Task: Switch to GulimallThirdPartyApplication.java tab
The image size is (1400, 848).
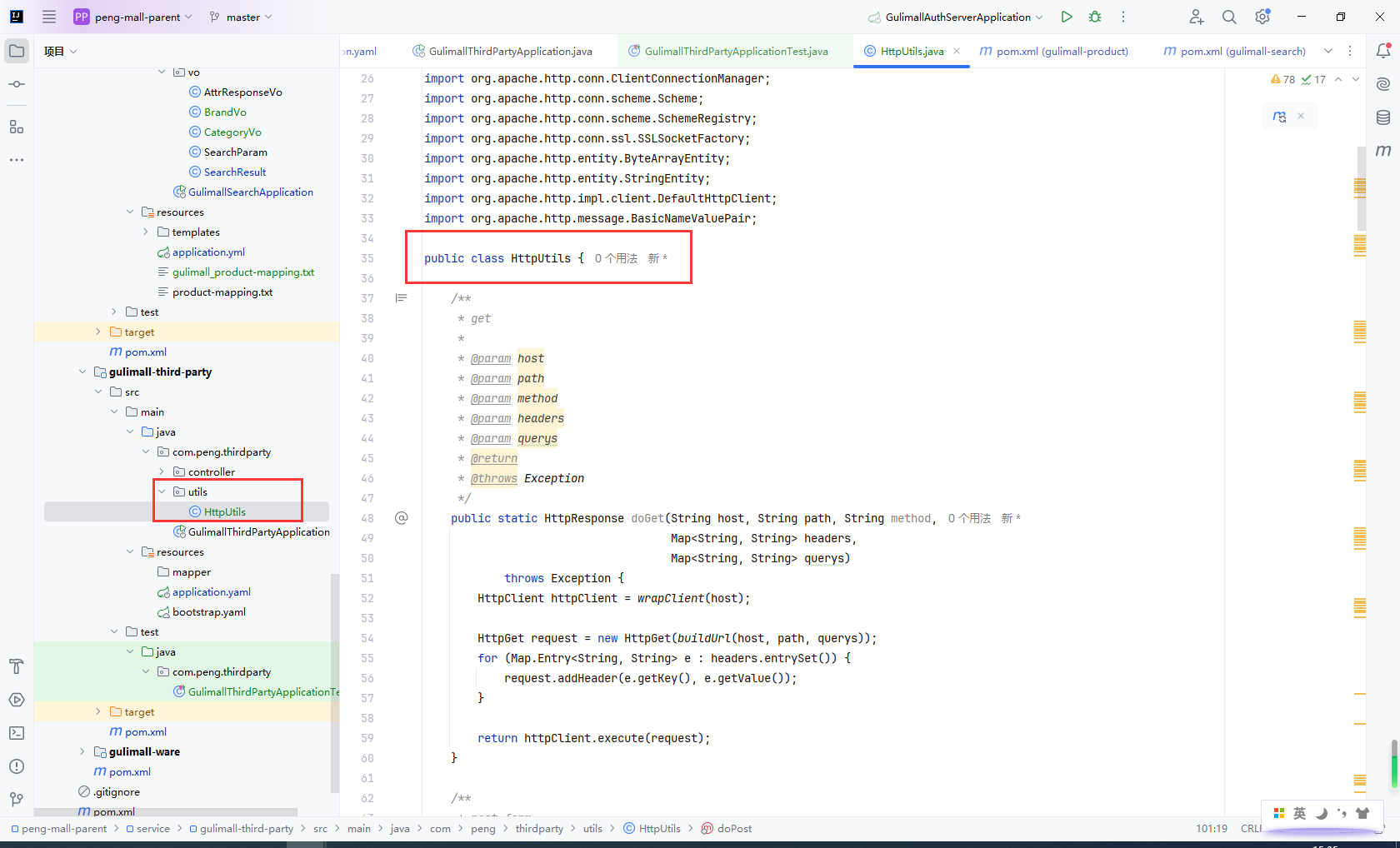Action: pyautogui.click(x=502, y=51)
